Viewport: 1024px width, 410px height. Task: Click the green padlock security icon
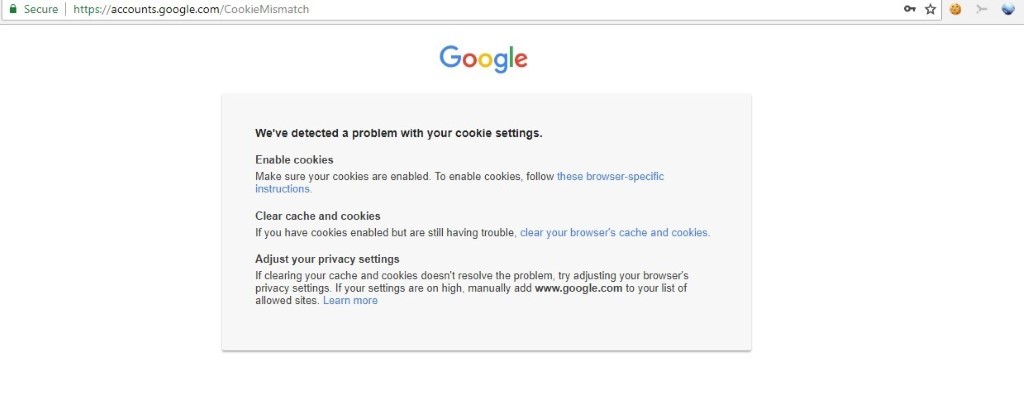(x=13, y=9)
